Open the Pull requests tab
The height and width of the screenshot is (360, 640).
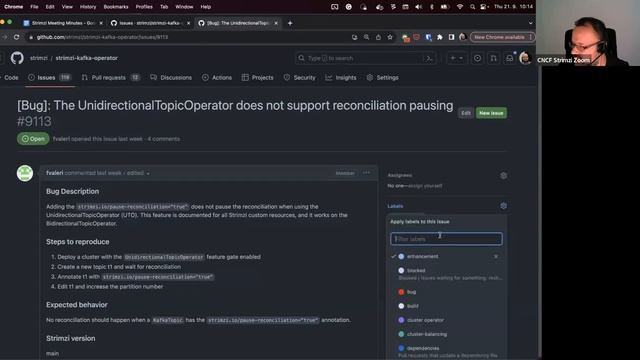click(110, 78)
